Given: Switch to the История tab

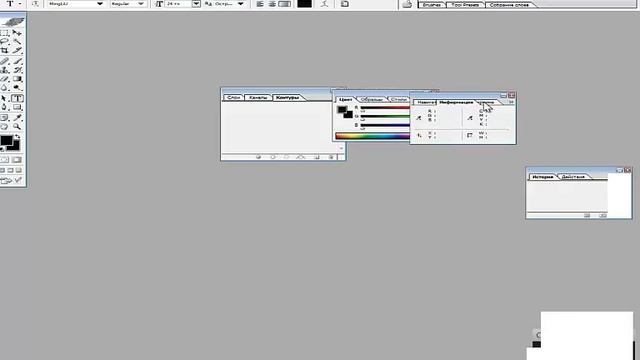Looking at the screenshot, I should click(x=543, y=177).
